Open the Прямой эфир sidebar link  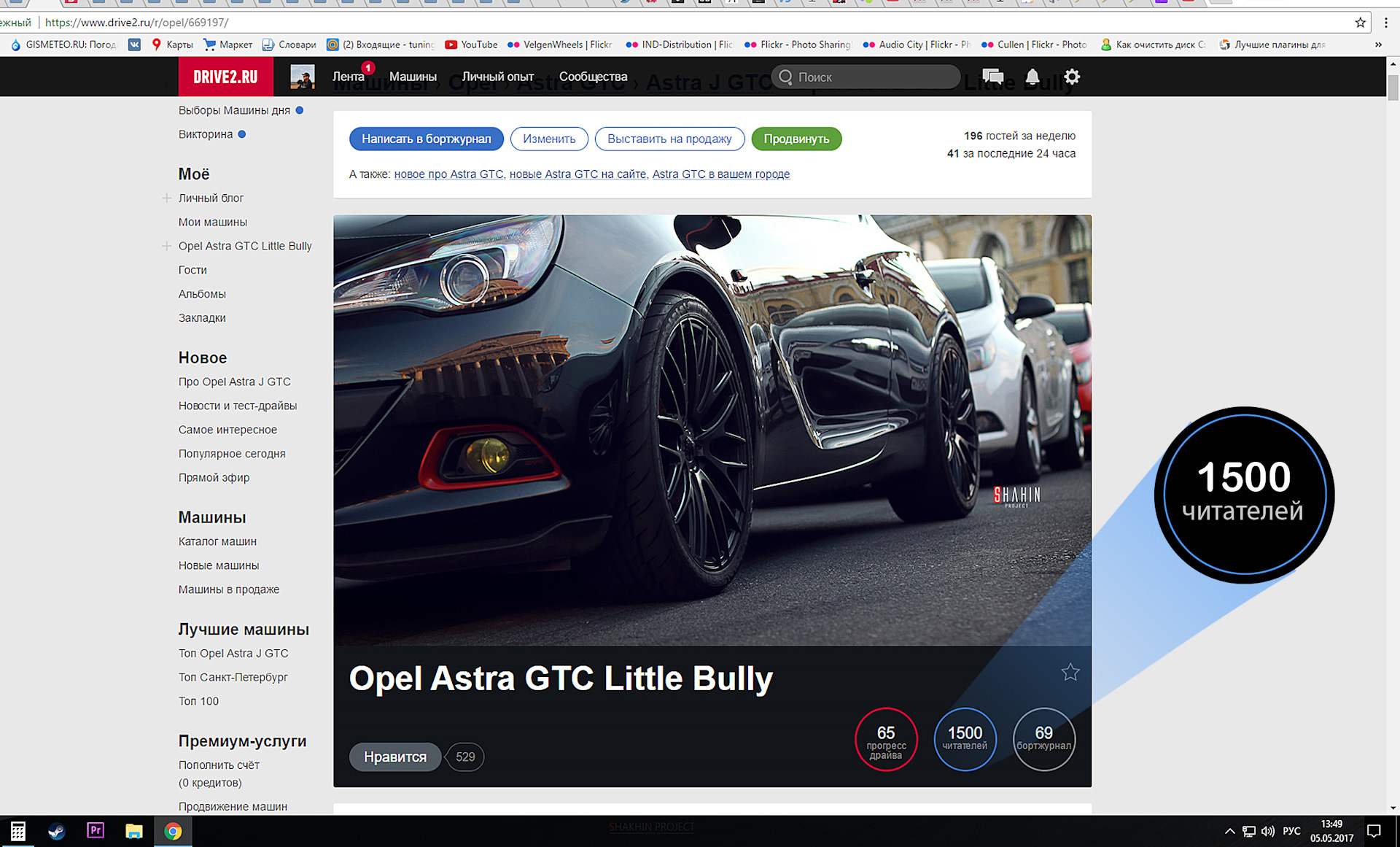[x=214, y=478]
